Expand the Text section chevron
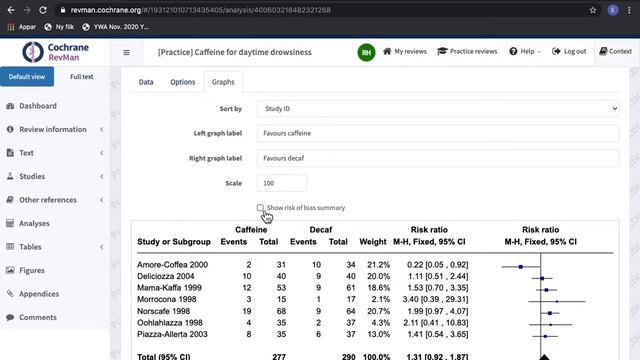 [101, 153]
